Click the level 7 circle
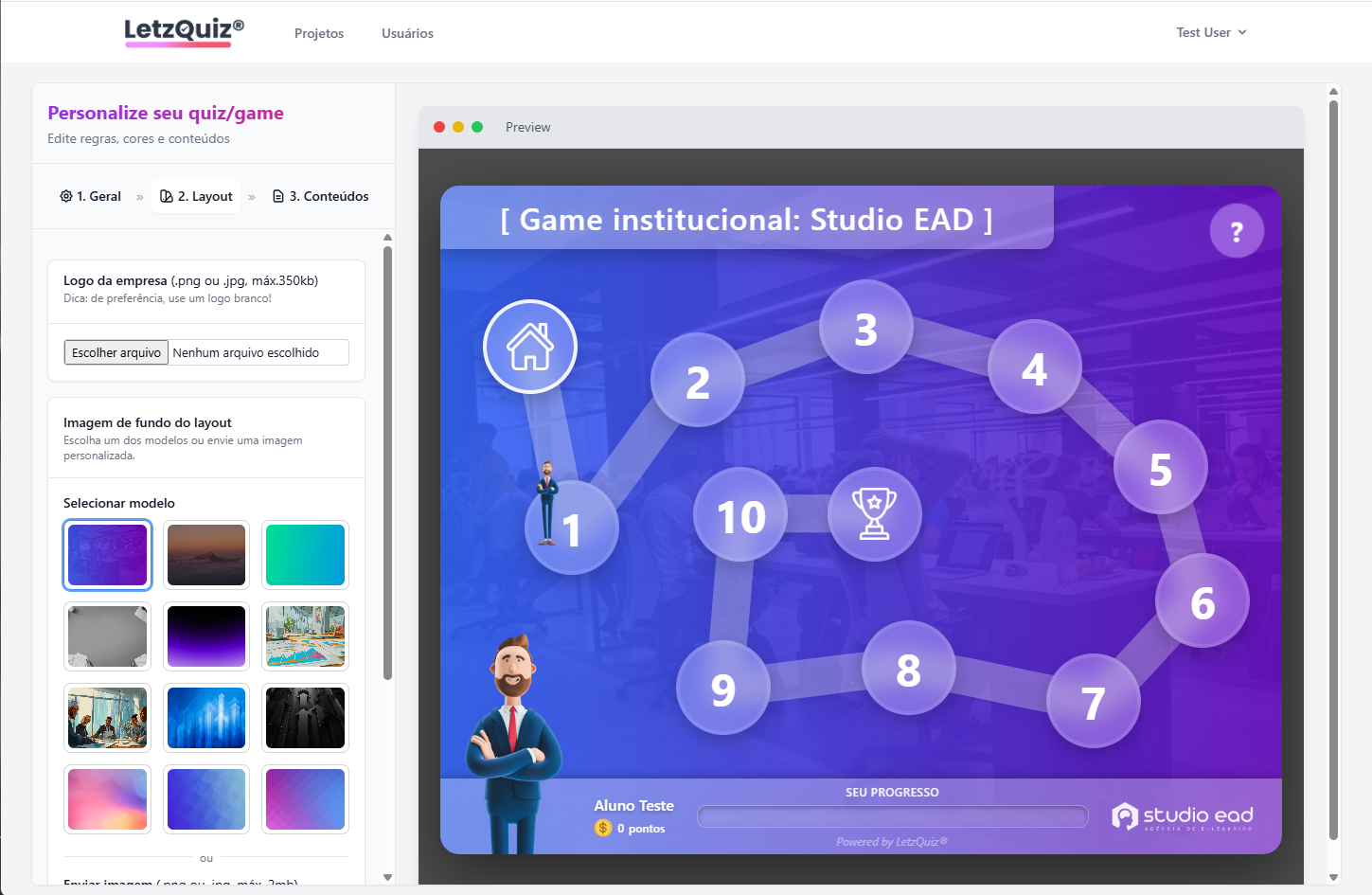The image size is (1372, 895). [1093, 702]
